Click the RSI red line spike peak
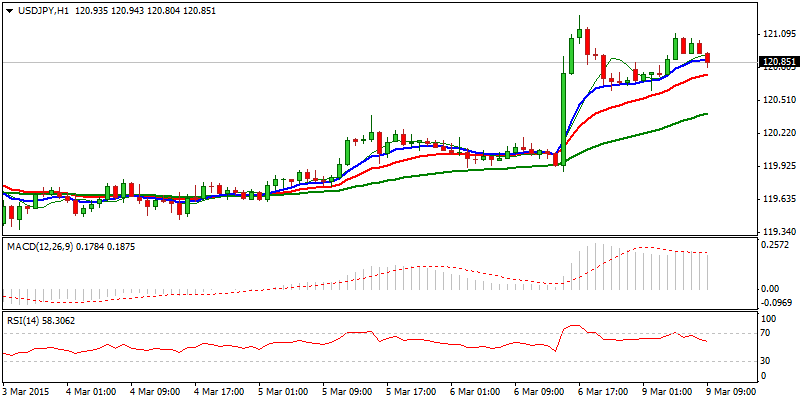The height and width of the screenshot is (400, 800). tap(572, 326)
